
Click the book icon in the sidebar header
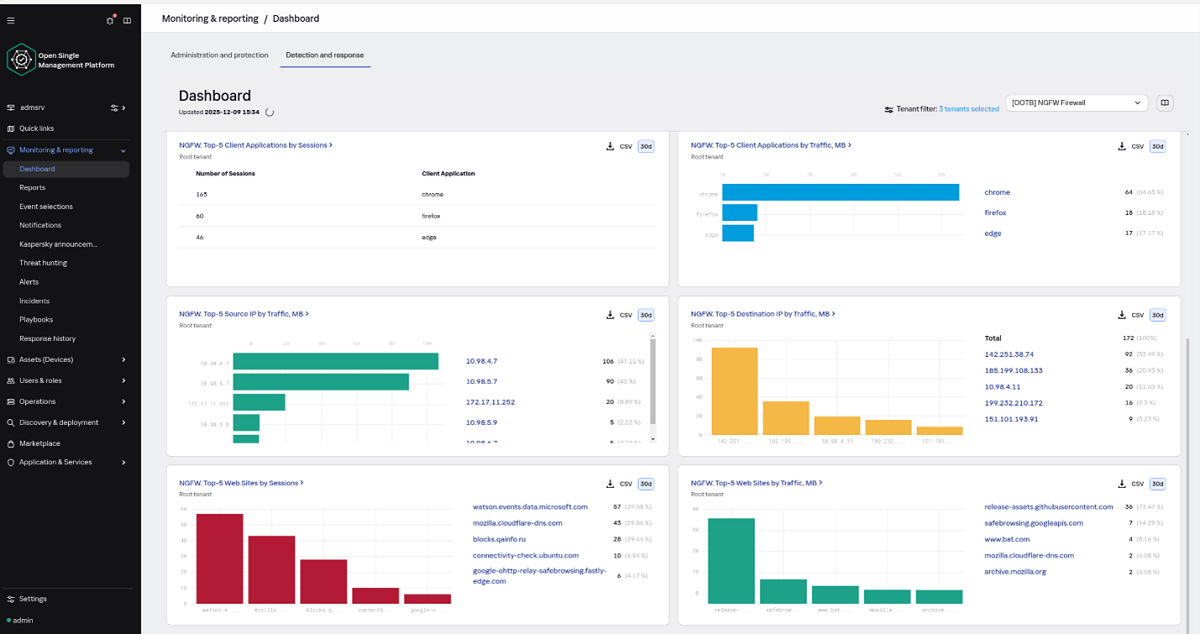point(127,20)
